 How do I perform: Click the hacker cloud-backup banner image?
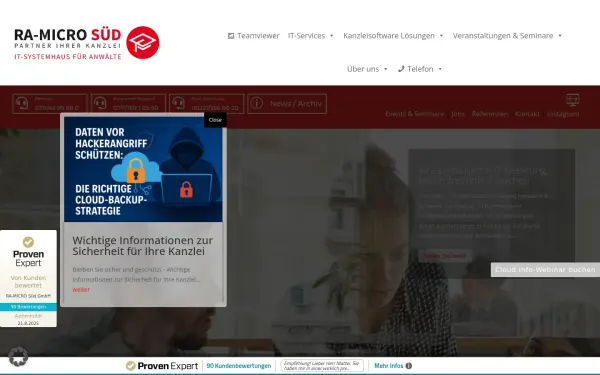point(143,169)
